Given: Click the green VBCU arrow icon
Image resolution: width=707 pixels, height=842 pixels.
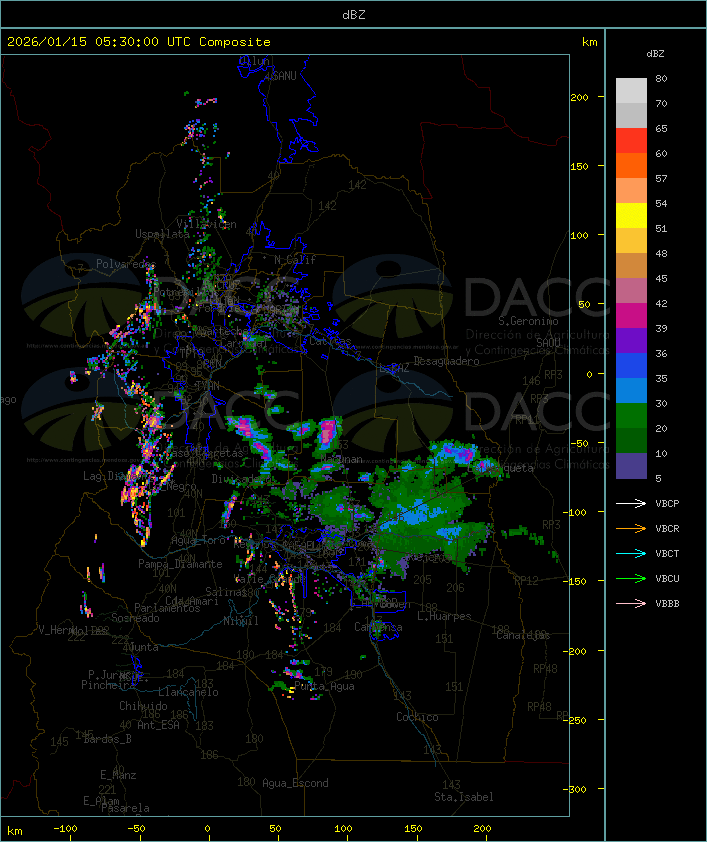Looking at the screenshot, I should coord(631,579).
